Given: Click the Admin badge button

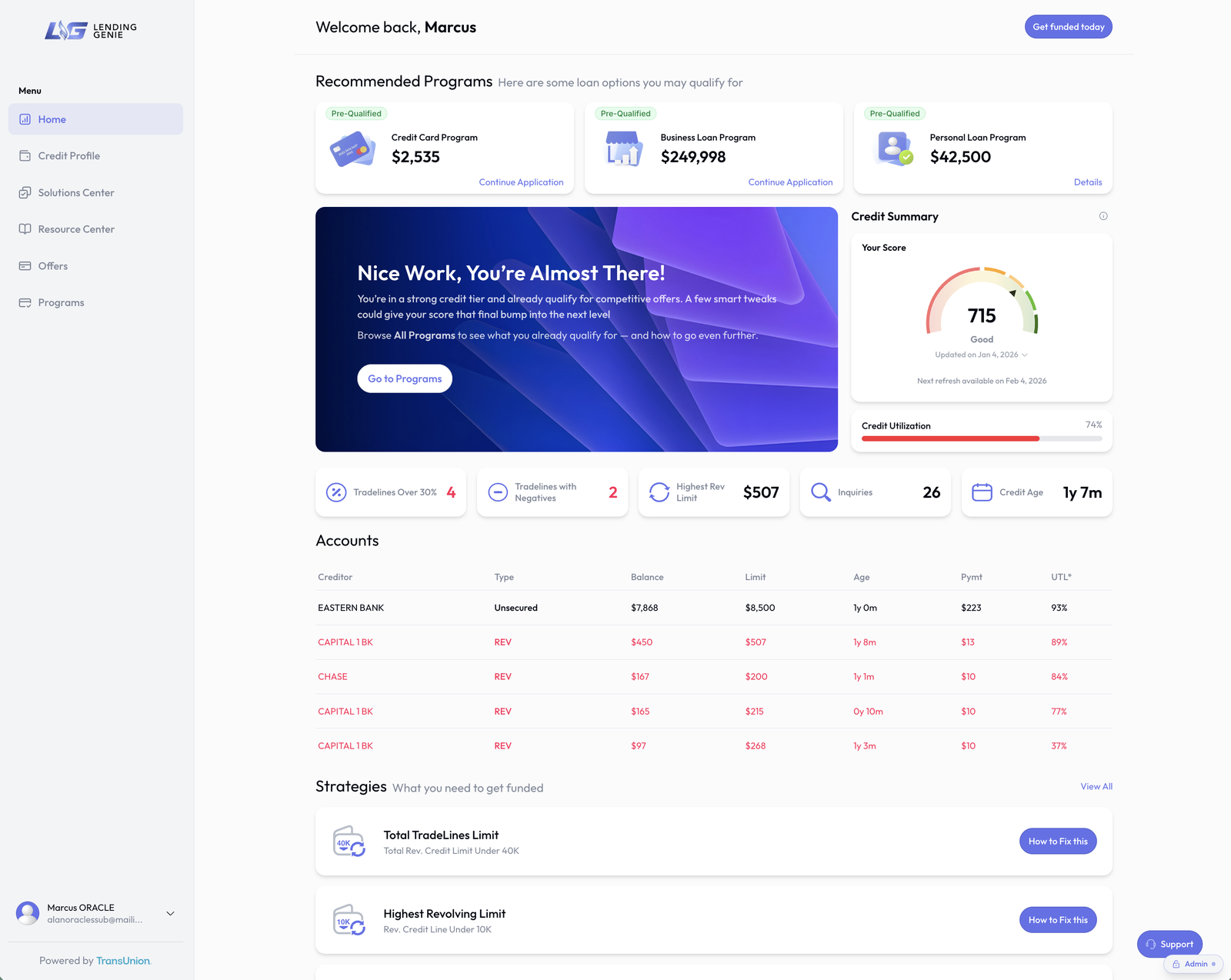Looking at the screenshot, I should (x=1193, y=964).
